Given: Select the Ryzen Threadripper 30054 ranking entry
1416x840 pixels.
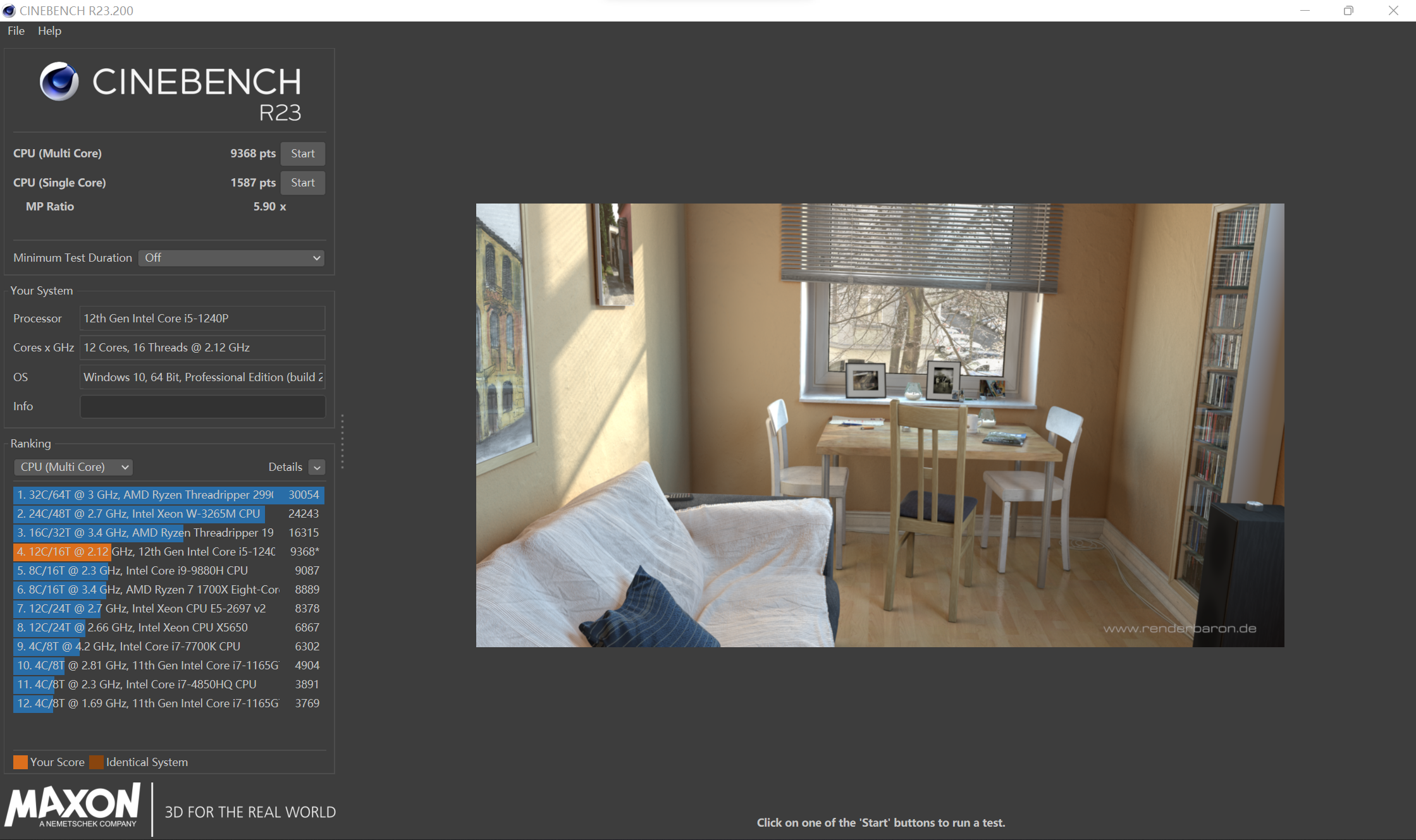Looking at the screenshot, I should 169,495.
